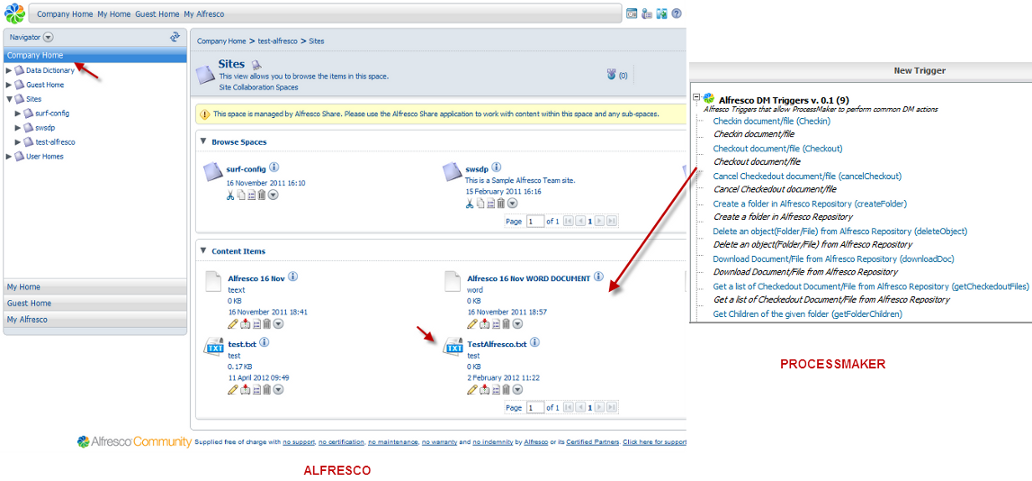The height and width of the screenshot is (481, 1032).
Task: Click the help icon in top toolbar
Action: click(x=677, y=14)
